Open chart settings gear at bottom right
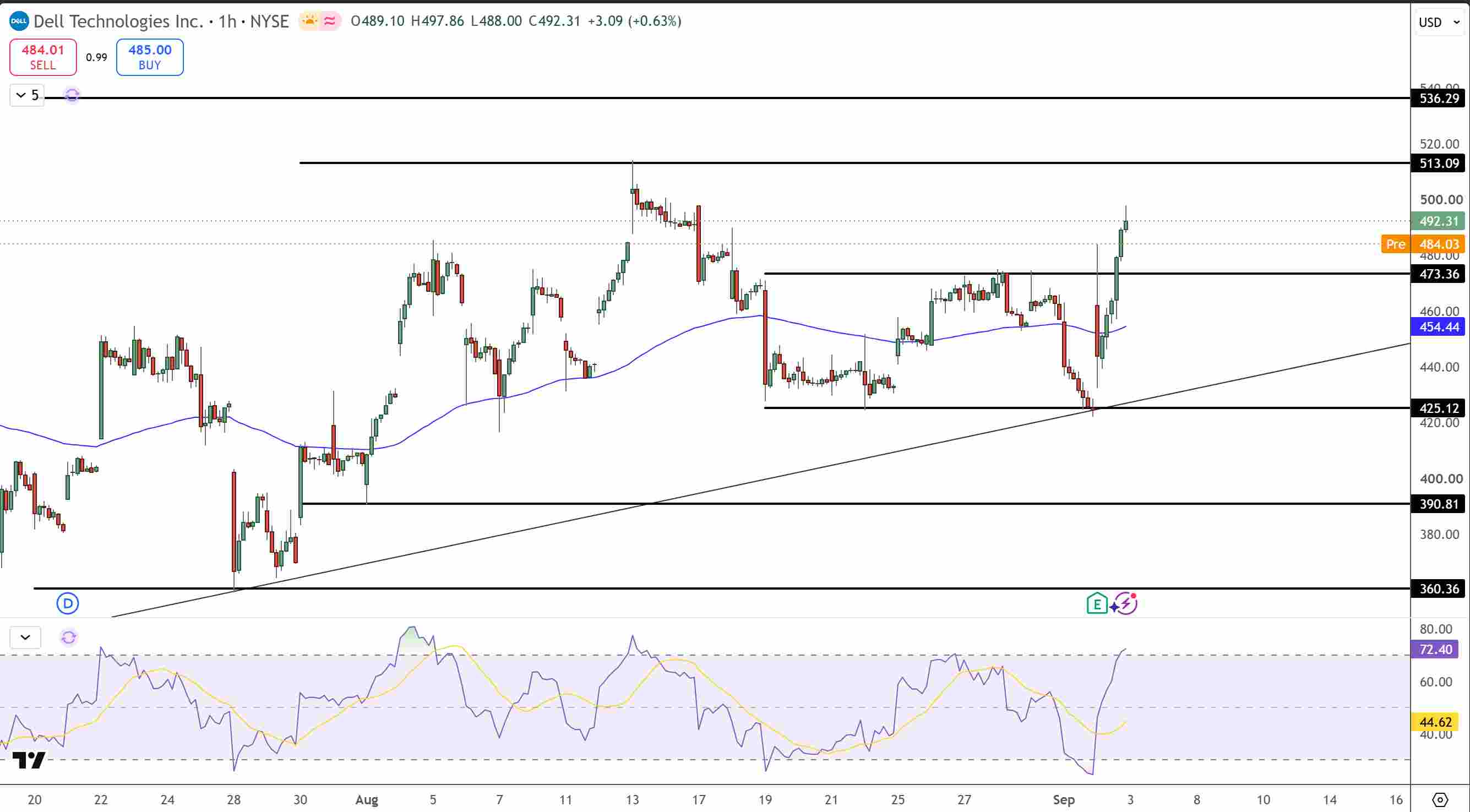The image size is (1470, 812). [x=1440, y=800]
